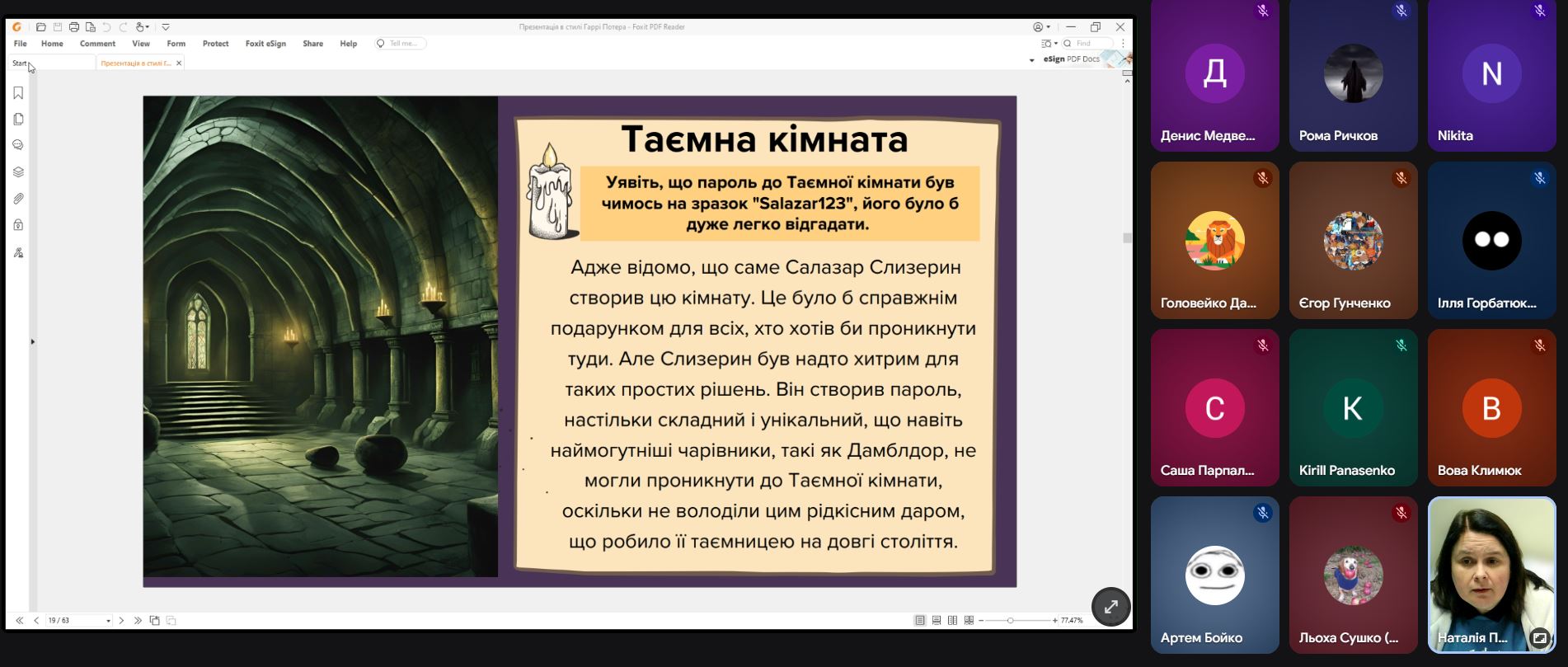Screen dimensions: 1568x667
Task: Open the Protect menu tab
Action: pyautogui.click(x=215, y=44)
